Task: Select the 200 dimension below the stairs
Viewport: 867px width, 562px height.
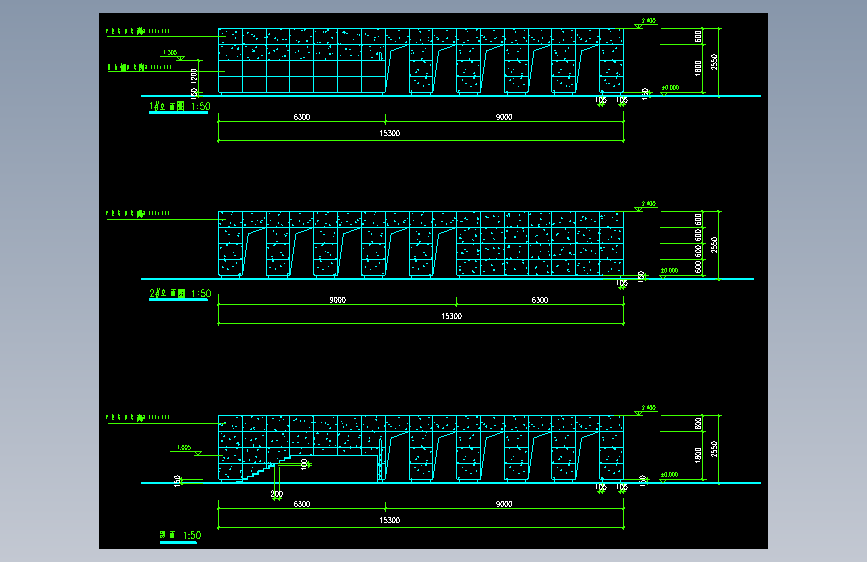Action: (277, 494)
